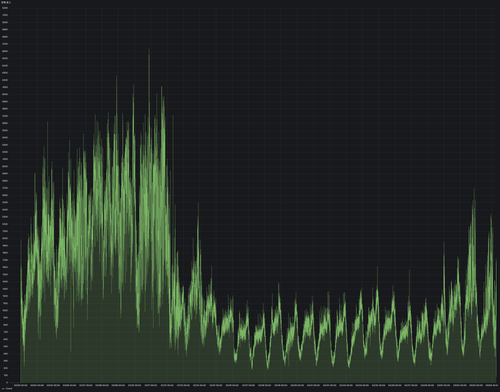Viewport: 500px width, 392px height.
Task: Click the Count legend label
Action: coord(9,388)
